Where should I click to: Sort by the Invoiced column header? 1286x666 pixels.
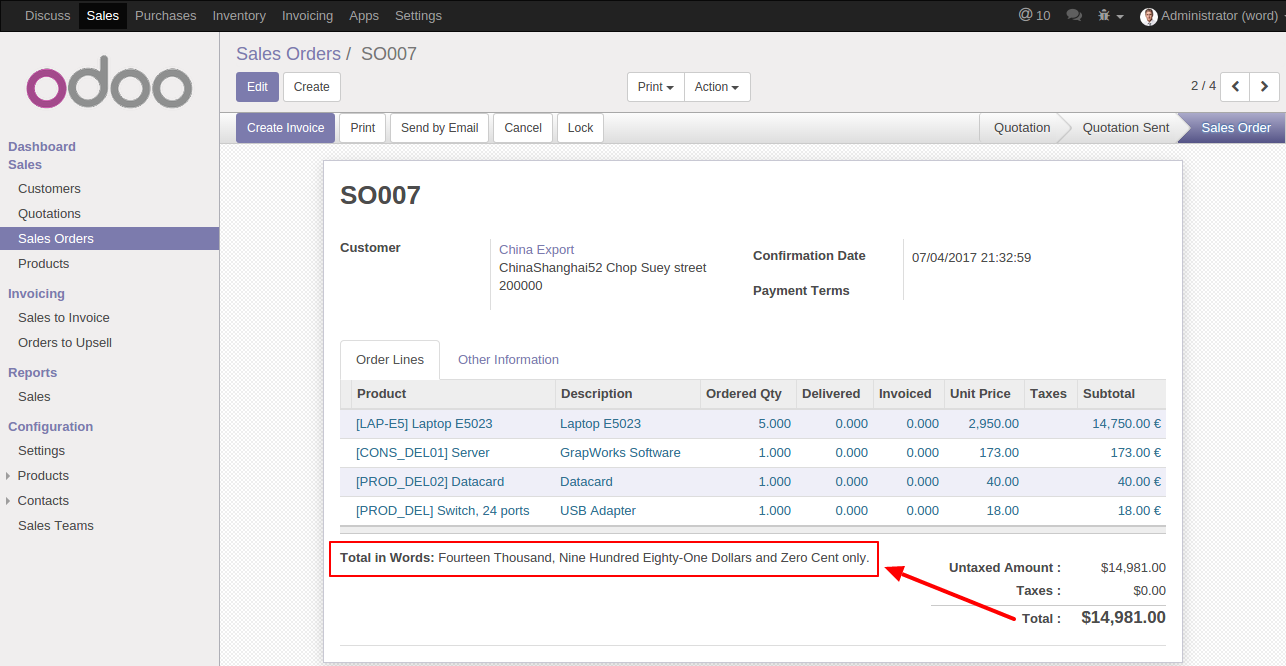click(909, 394)
